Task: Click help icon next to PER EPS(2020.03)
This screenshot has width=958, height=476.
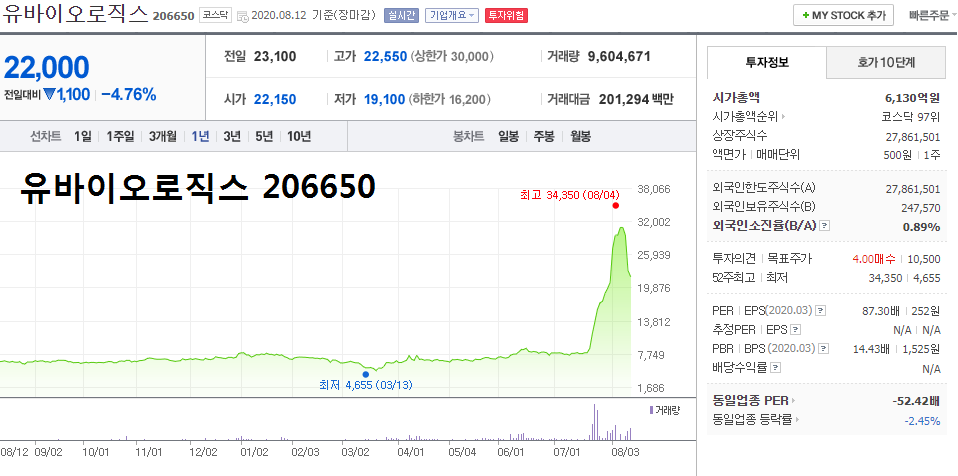Action: pyautogui.click(x=820, y=310)
